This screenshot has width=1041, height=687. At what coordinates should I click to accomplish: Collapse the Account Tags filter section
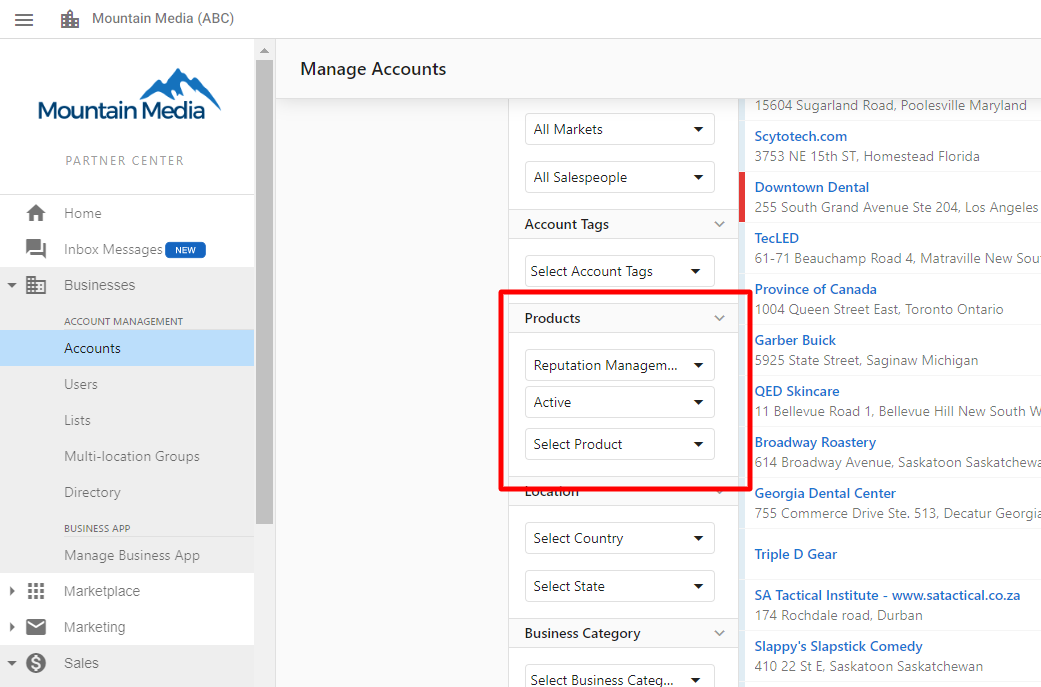click(x=719, y=224)
